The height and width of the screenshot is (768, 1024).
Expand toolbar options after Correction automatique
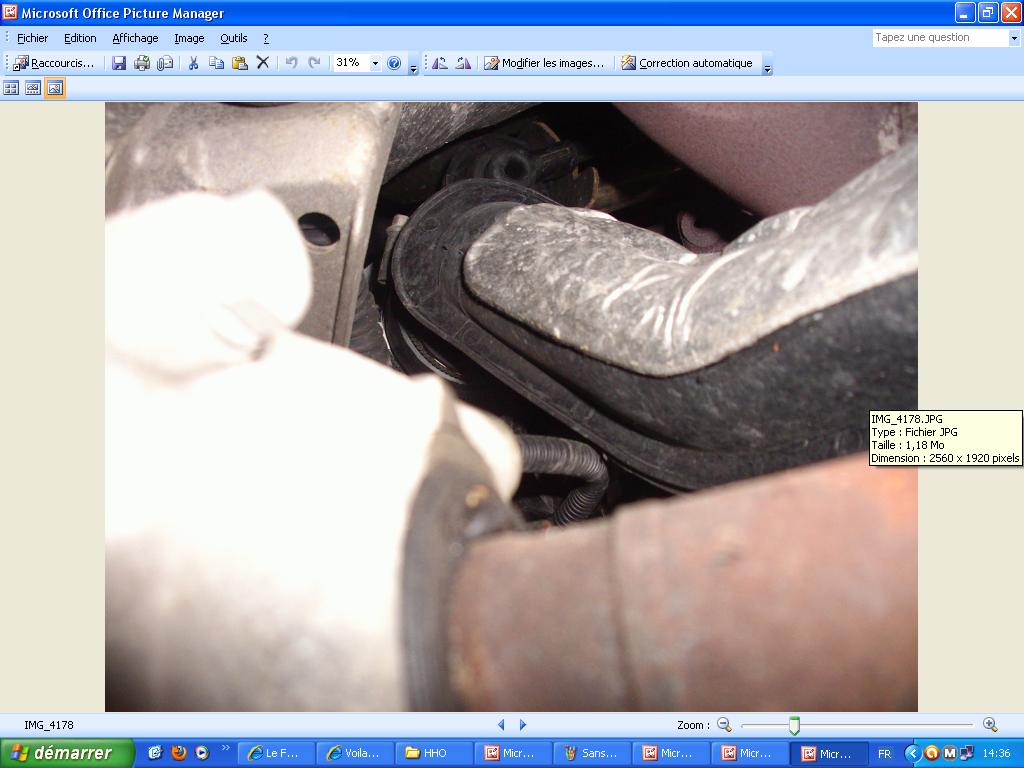click(767, 66)
